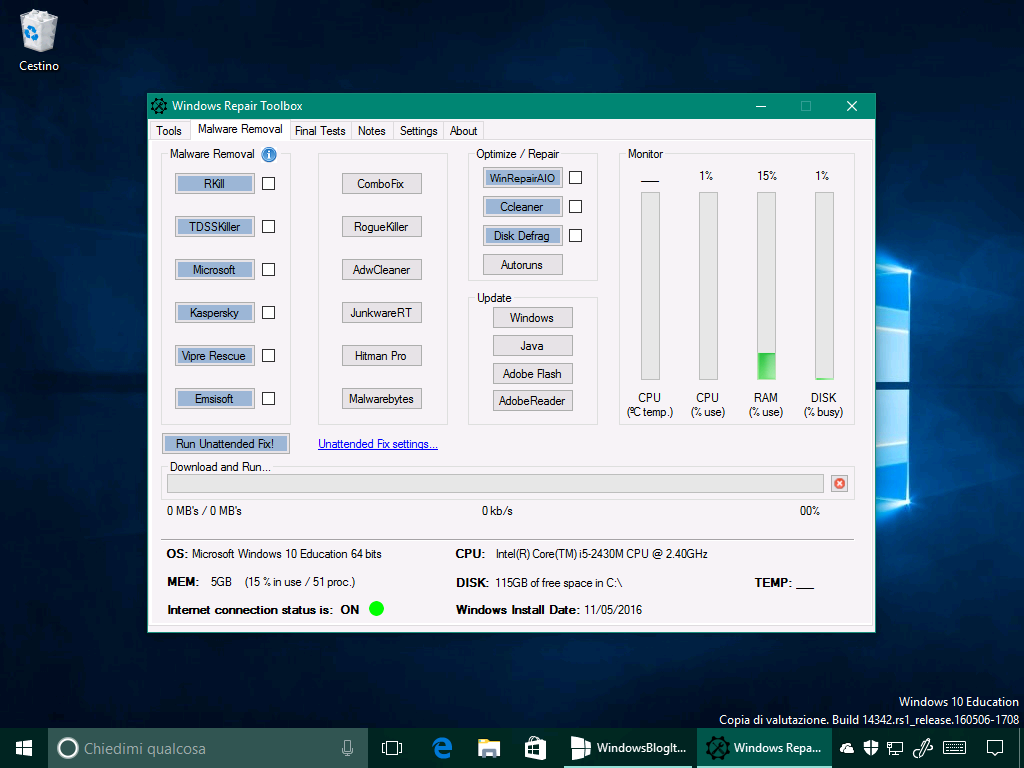Screen dimensions: 1024x768
Task: Click the Windows Repair Toolbox taskbar button
Action: [x=764, y=748]
